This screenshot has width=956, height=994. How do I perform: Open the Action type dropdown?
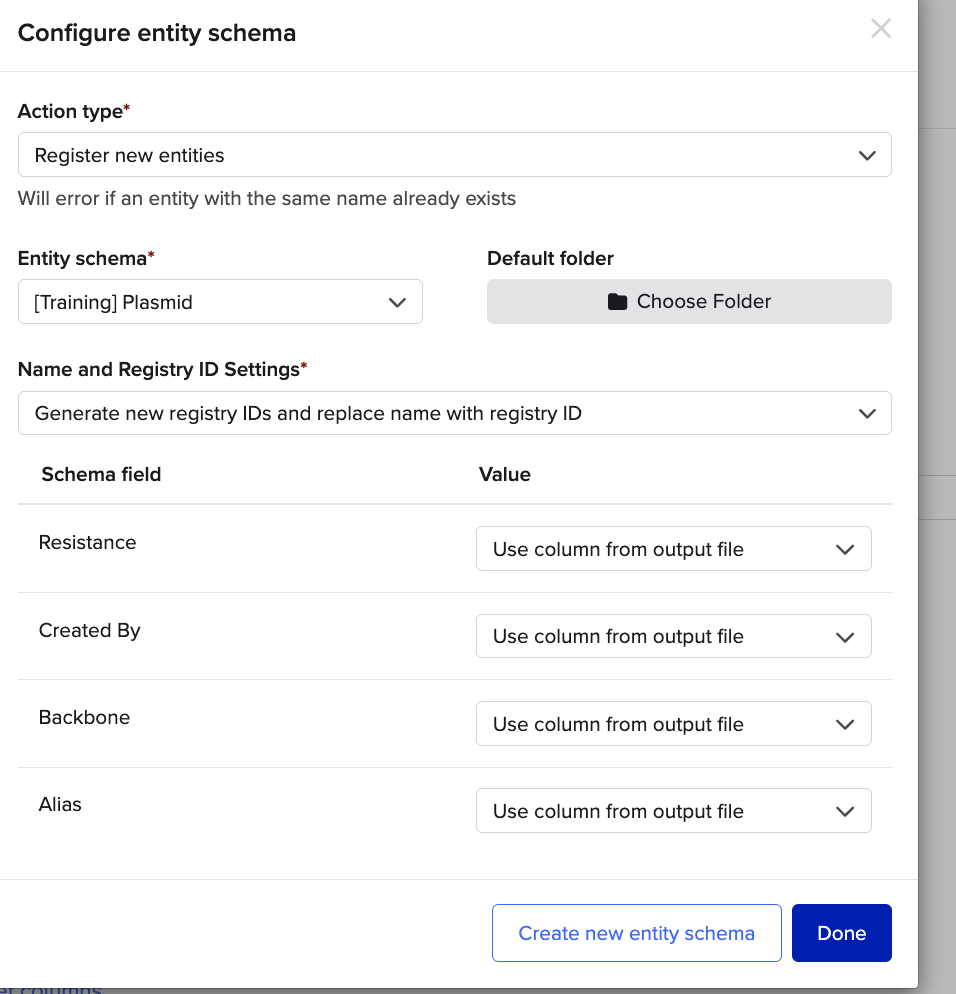(454, 155)
